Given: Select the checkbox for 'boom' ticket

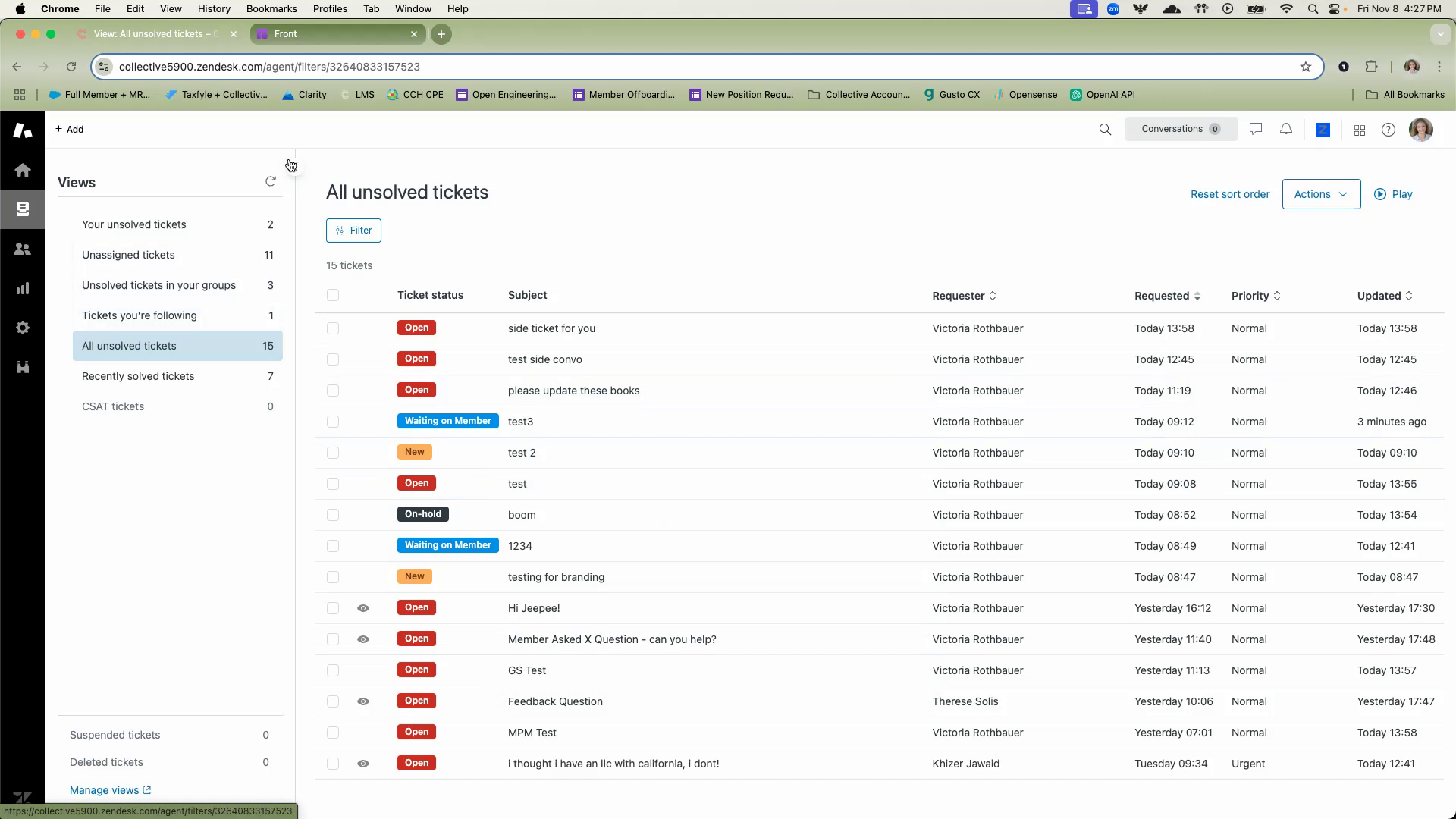Looking at the screenshot, I should pos(333,515).
